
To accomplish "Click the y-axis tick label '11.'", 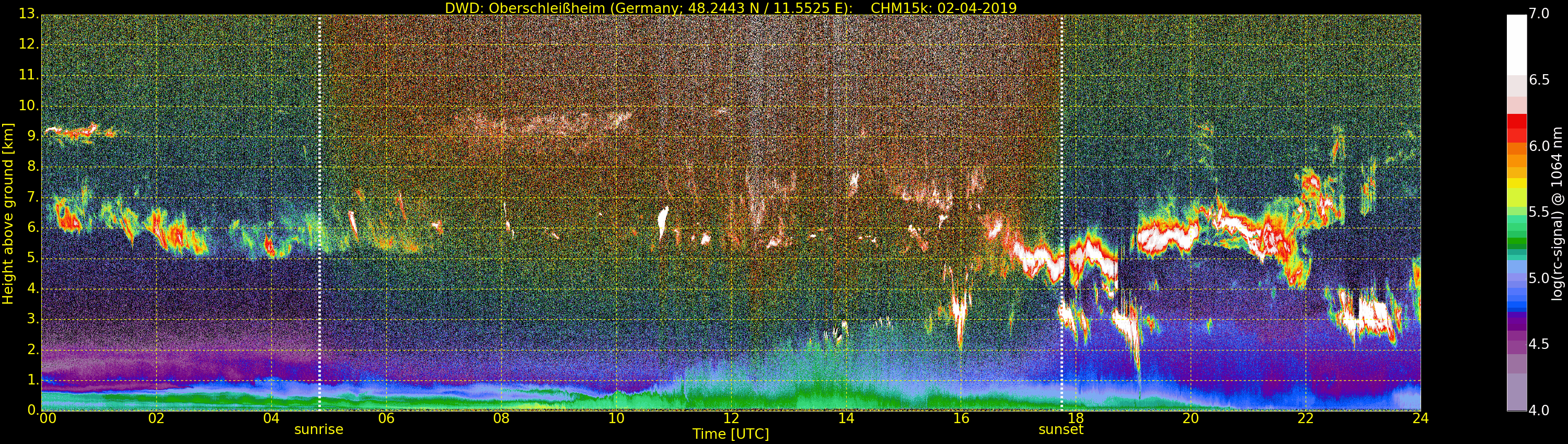I will (29, 75).
